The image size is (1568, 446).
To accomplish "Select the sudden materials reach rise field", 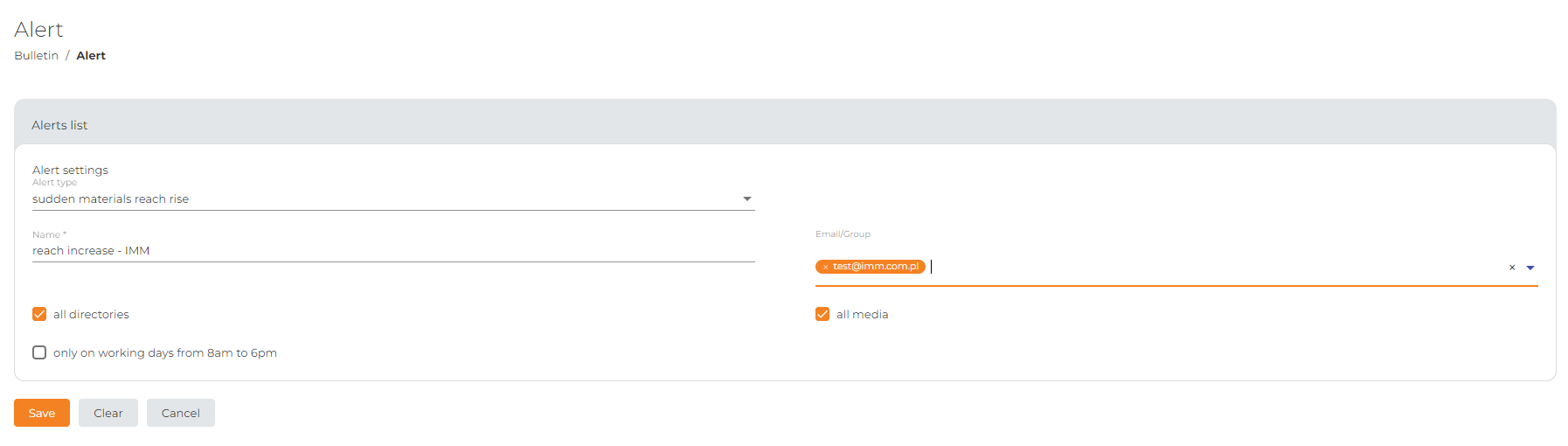I will (393, 199).
